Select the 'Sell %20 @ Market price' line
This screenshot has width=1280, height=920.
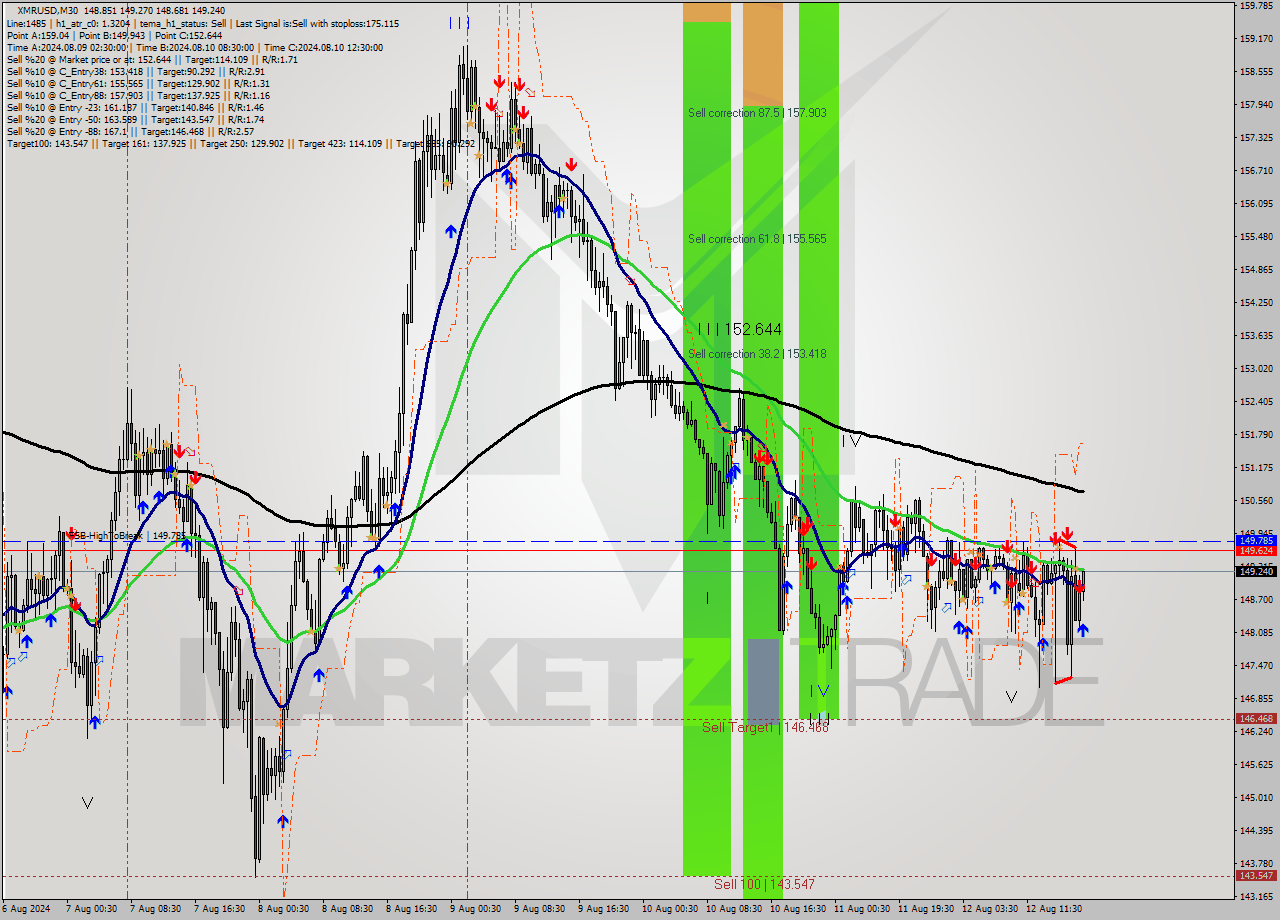coord(152,59)
